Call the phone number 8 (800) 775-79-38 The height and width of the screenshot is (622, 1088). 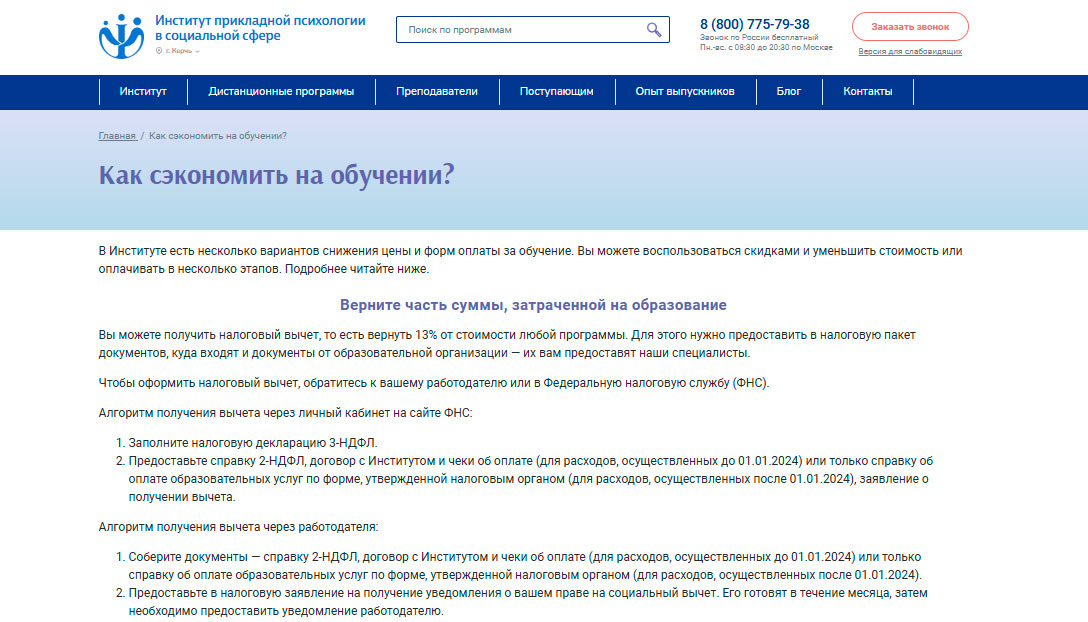click(754, 24)
